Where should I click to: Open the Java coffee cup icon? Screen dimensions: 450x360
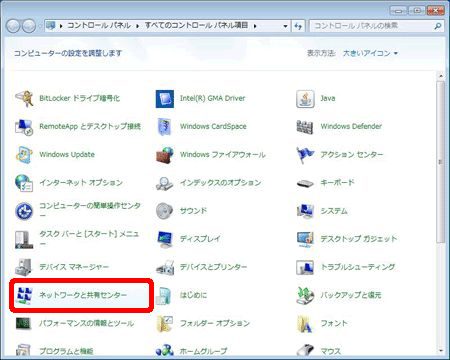pos(305,99)
